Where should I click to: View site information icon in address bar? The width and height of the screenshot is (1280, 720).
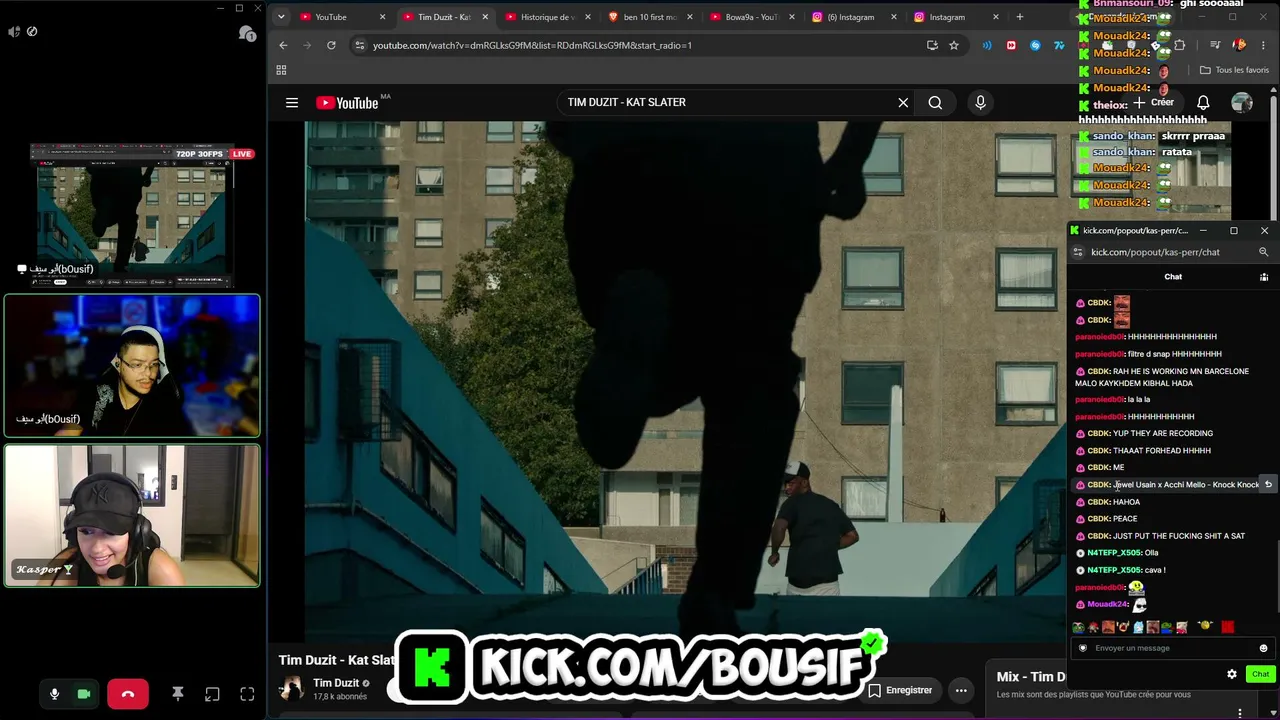point(359,45)
